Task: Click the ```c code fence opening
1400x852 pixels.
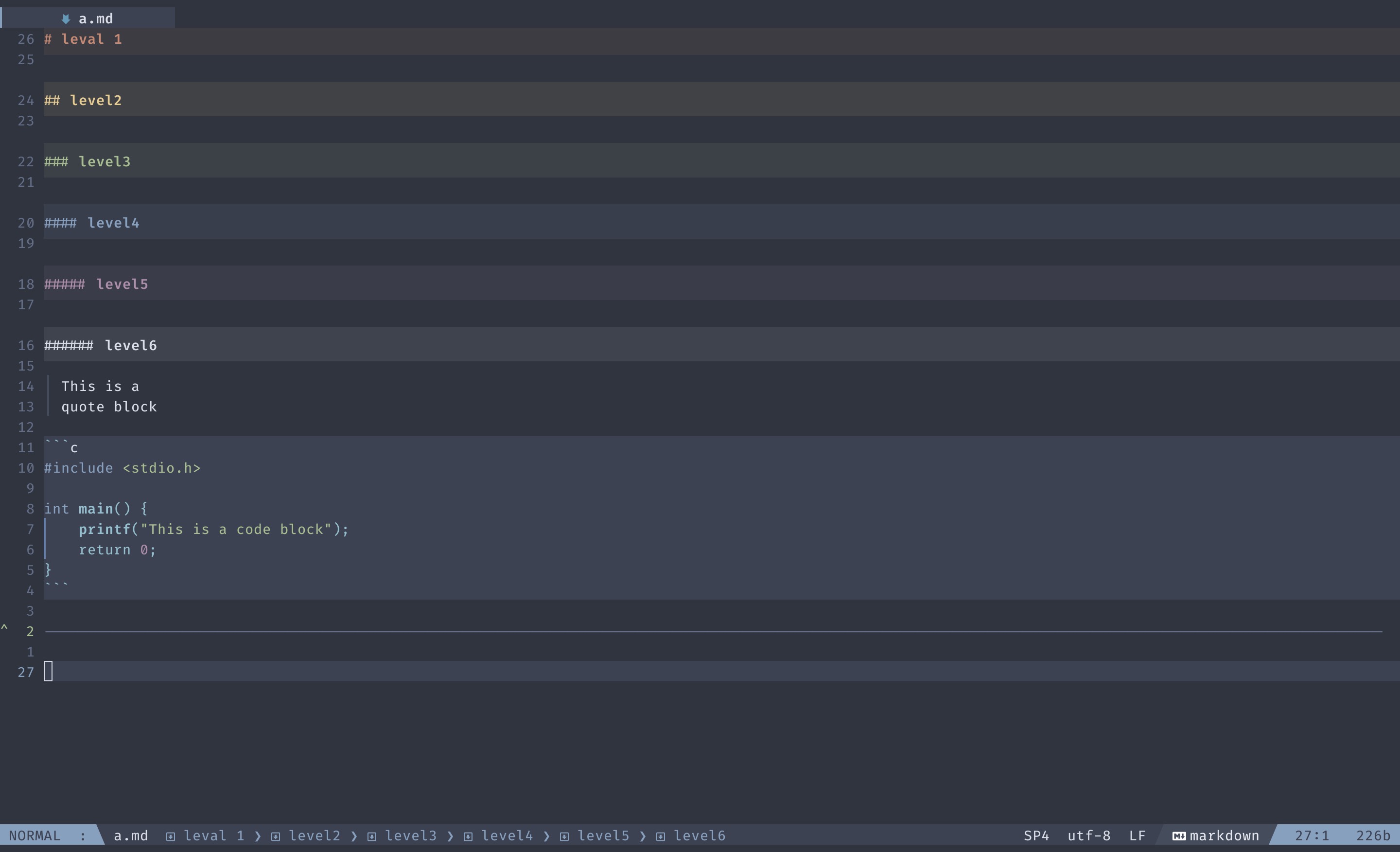Action: point(61,447)
